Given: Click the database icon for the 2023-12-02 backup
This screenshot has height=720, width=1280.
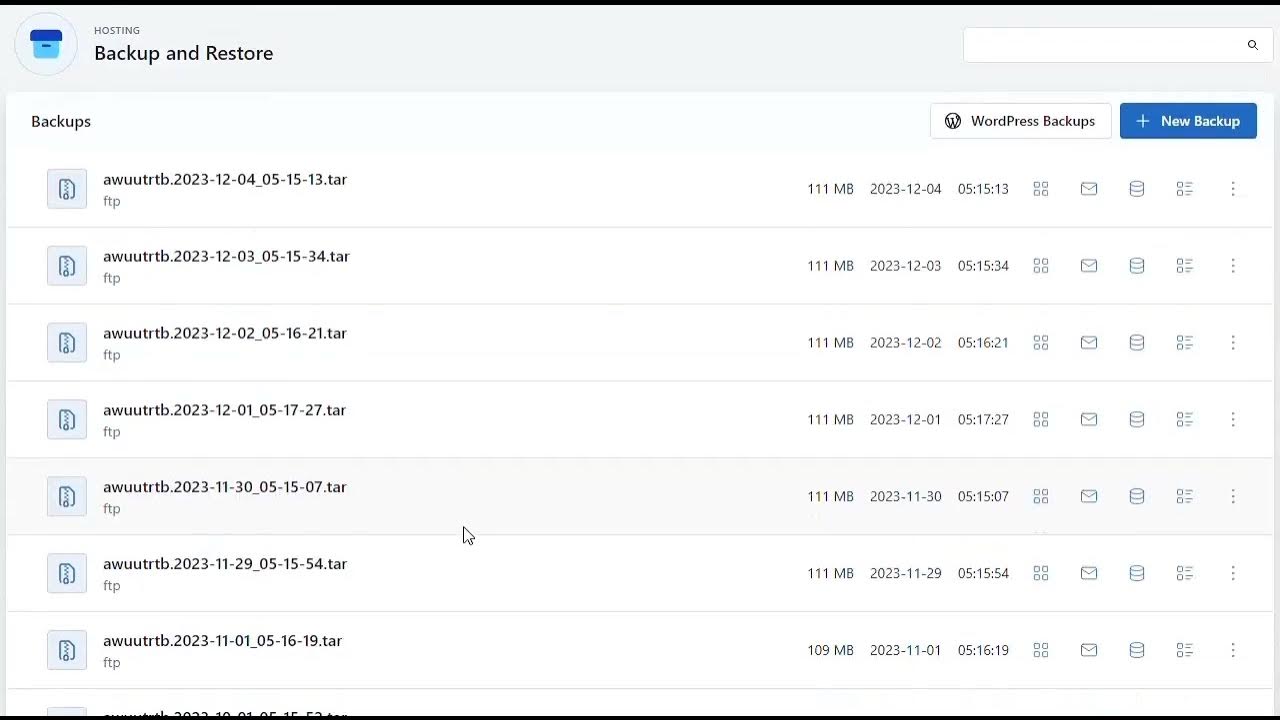Looking at the screenshot, I should (x=1137, y=343).
